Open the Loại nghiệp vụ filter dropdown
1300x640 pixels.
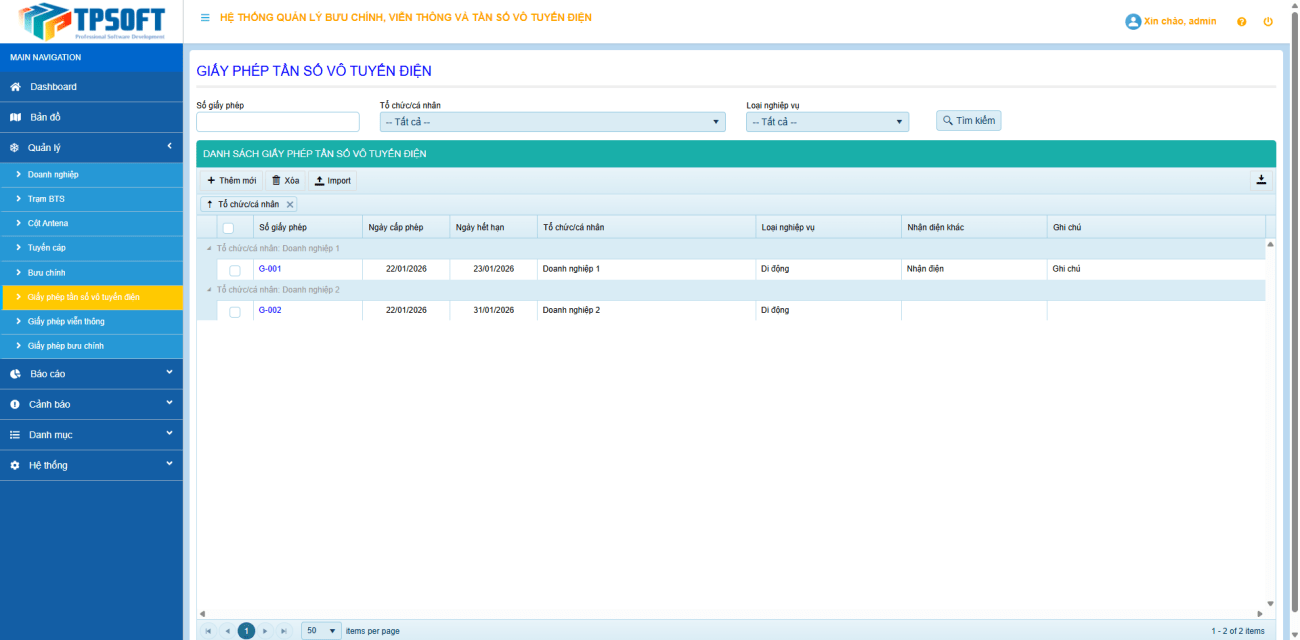click(827, 122)
